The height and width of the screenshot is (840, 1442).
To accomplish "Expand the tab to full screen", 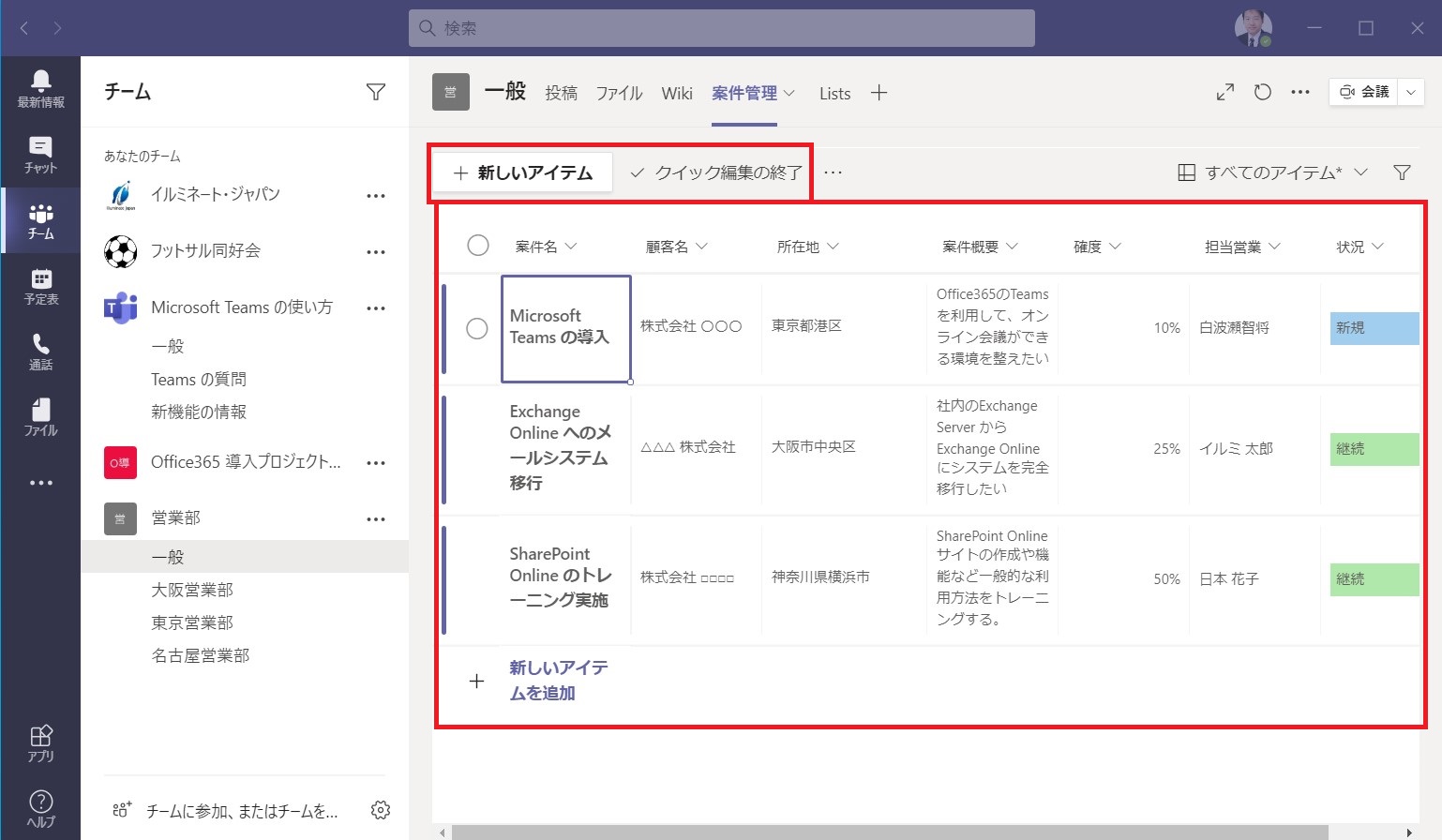I will 1225,92.
